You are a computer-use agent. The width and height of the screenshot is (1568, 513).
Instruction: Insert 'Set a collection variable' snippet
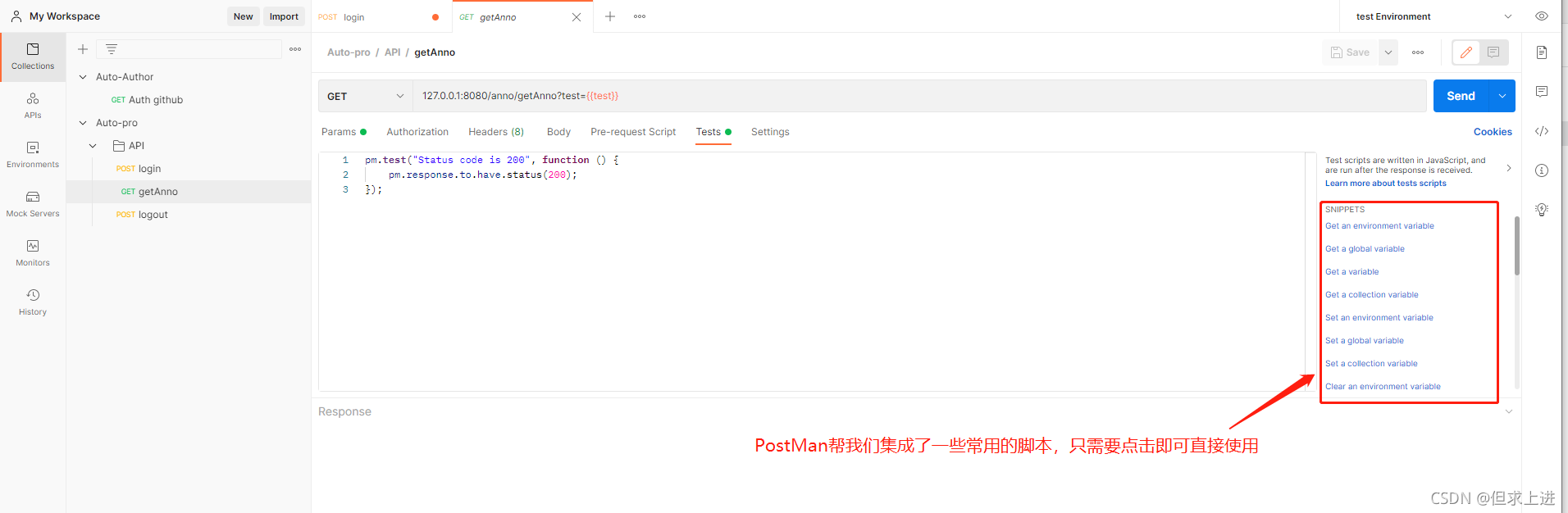(x=1371, y=364)
